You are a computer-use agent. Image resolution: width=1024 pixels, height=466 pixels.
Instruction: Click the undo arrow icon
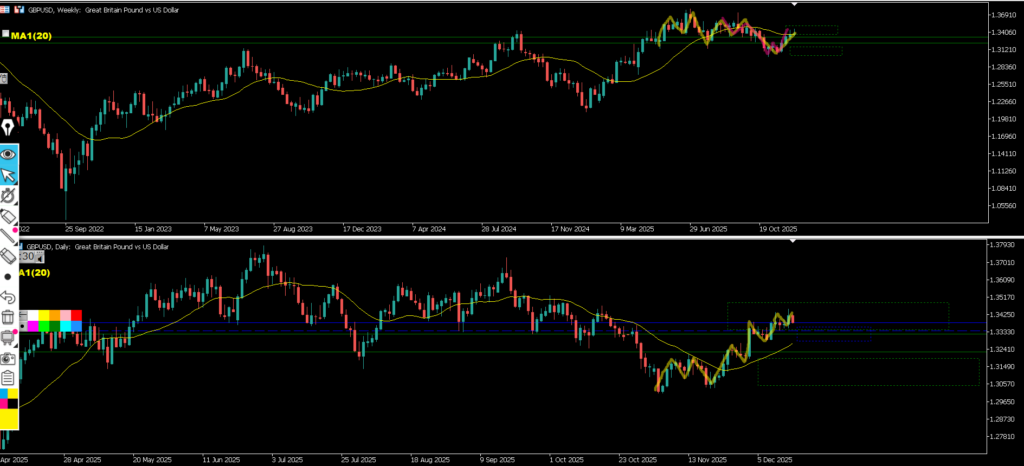click(8, 297)
